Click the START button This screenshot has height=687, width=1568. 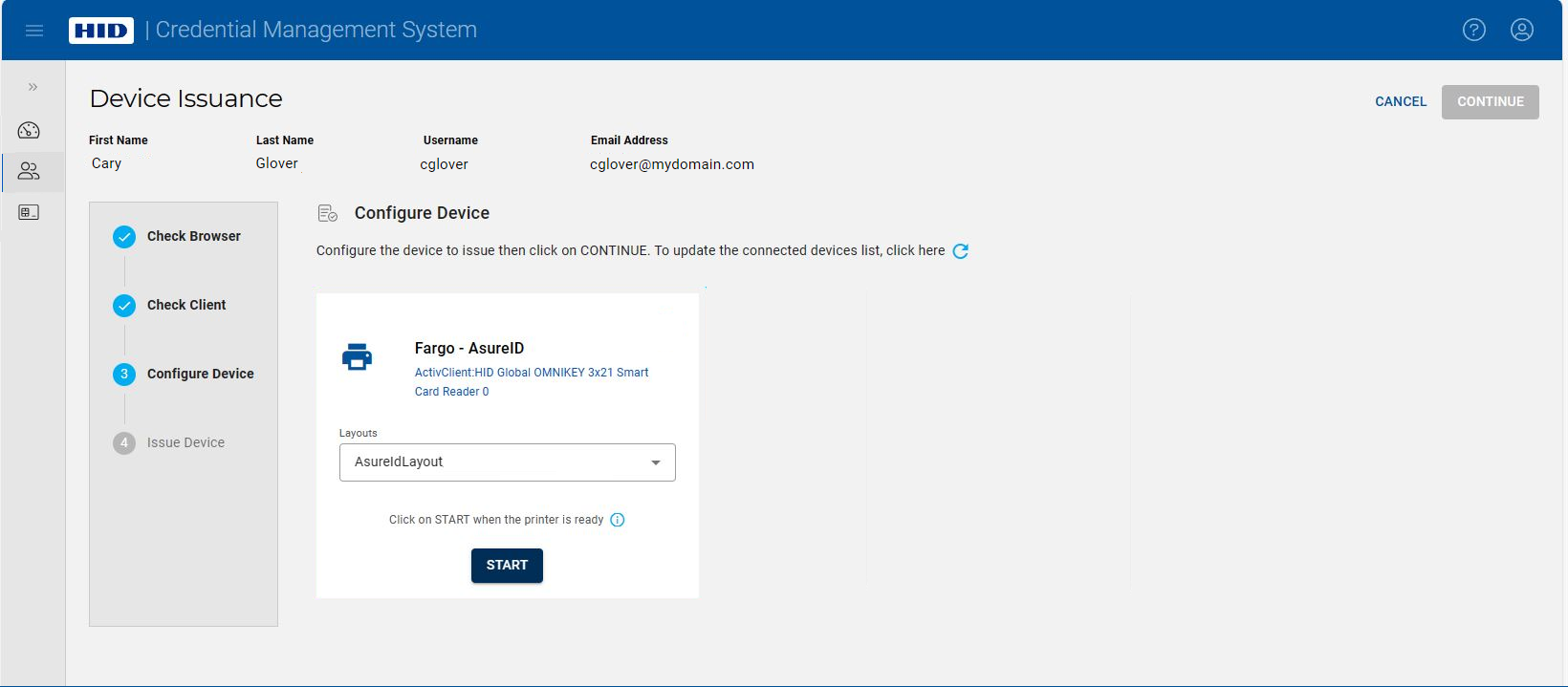[x=507, y=566]
